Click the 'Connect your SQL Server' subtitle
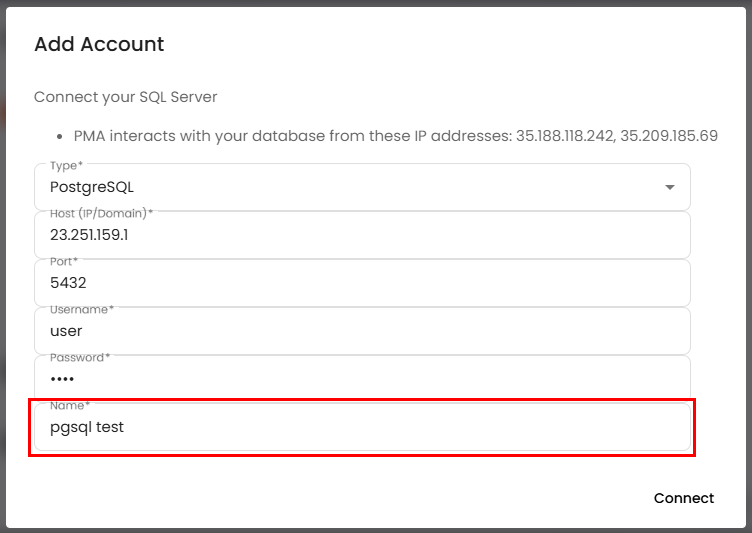752x533 pixels. coord(126,97)
